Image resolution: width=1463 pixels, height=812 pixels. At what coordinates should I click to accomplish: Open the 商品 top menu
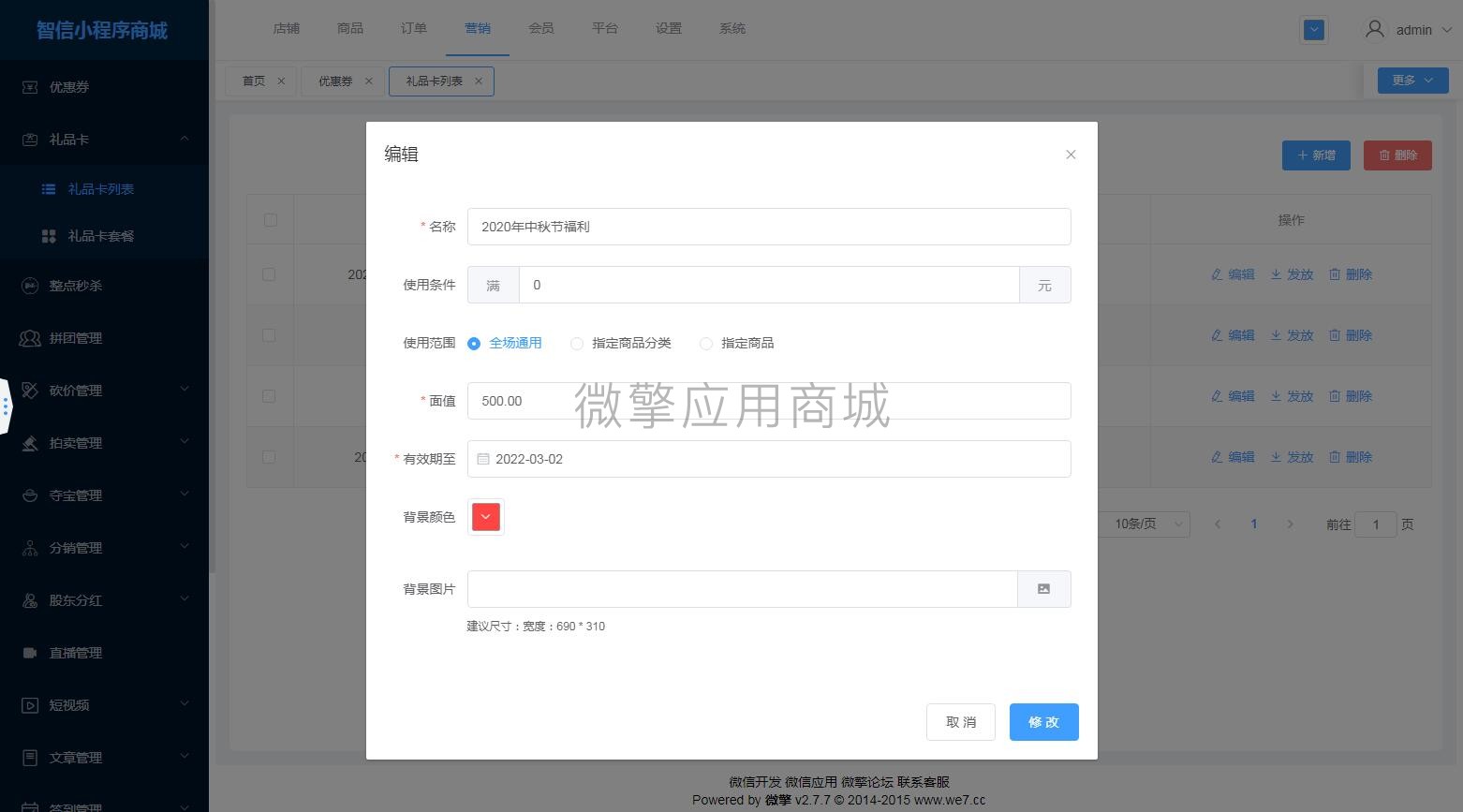pos(350,29)
